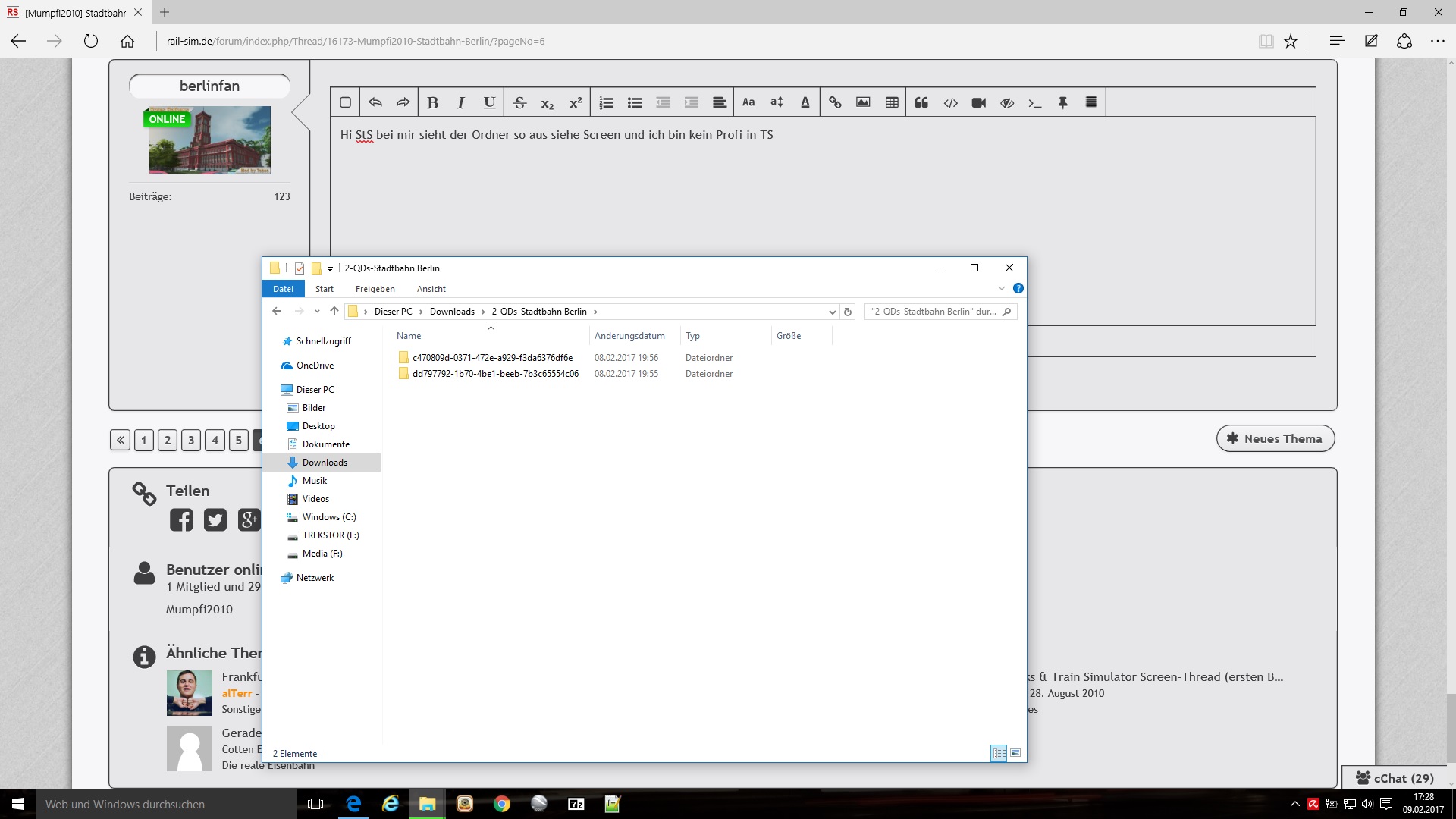
Task: Click the Neues Thema button
Action: click(1275, 438)
